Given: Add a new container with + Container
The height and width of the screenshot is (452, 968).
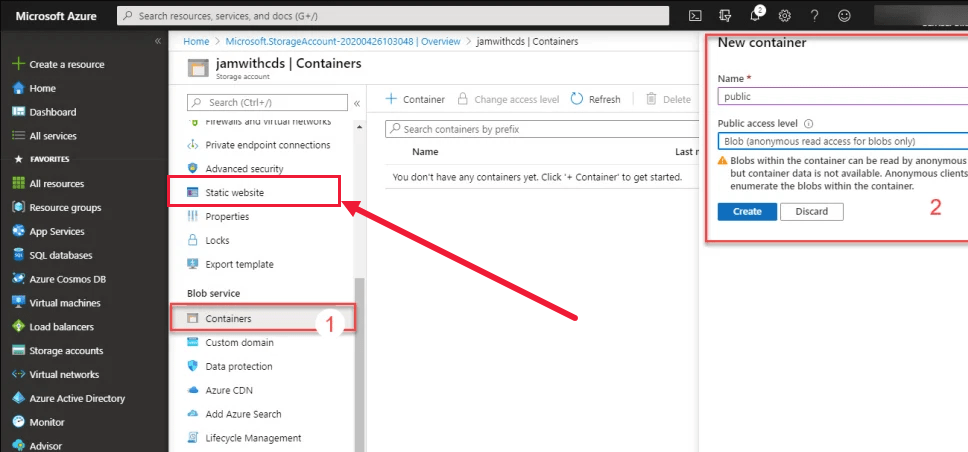Looking at the screenshot, I should tap(415, 99).
